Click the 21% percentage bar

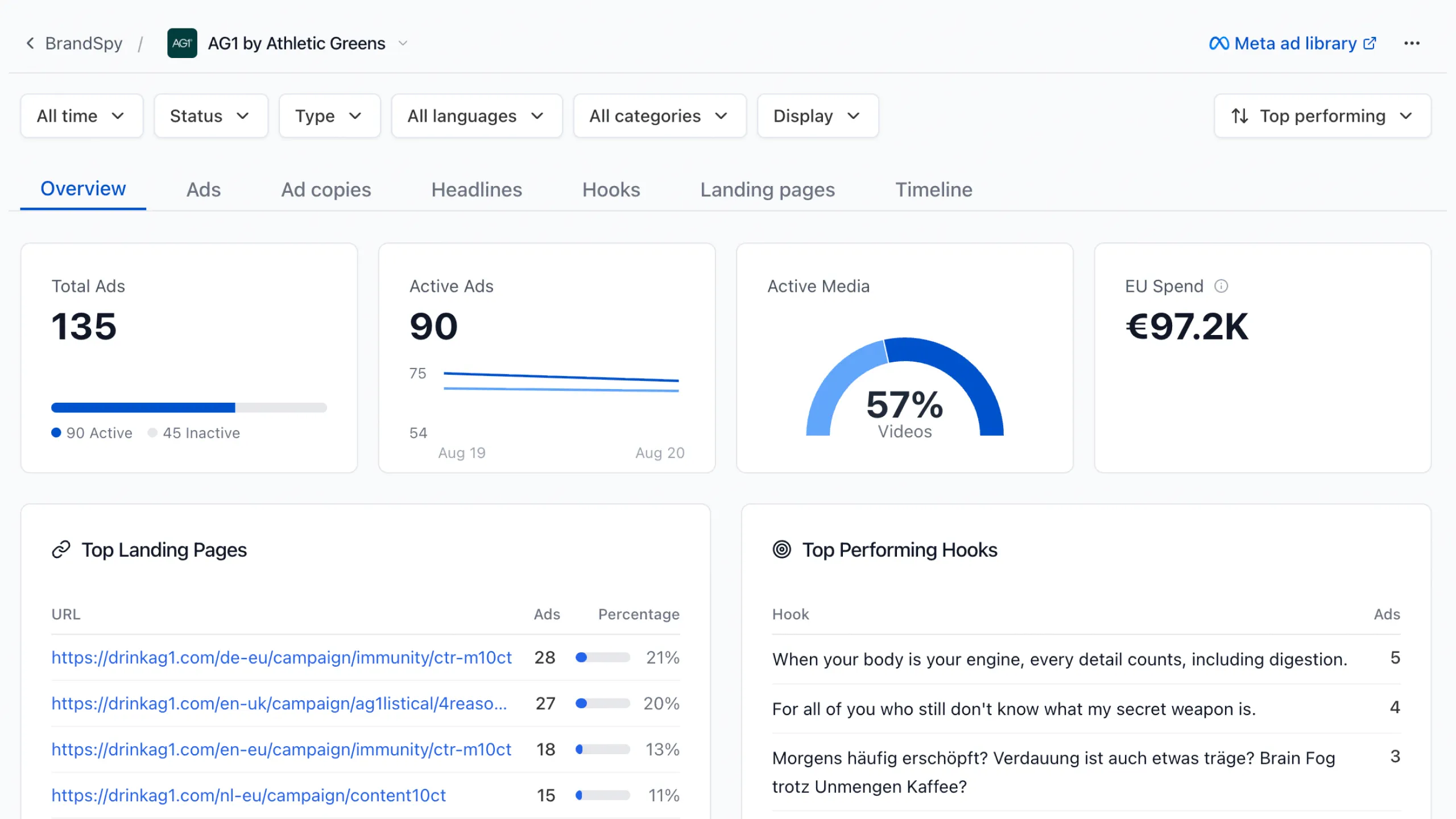pos(603,657)
